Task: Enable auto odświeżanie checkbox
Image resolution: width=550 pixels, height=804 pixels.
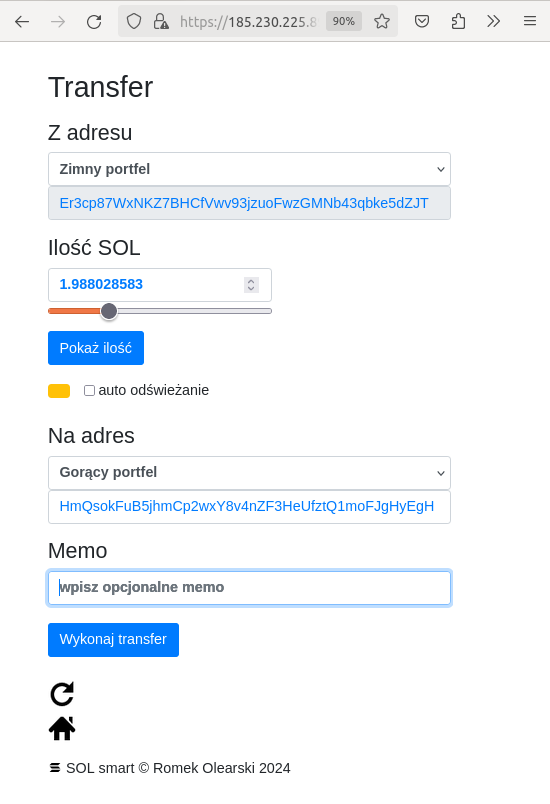Action: [x=89, y=391]
